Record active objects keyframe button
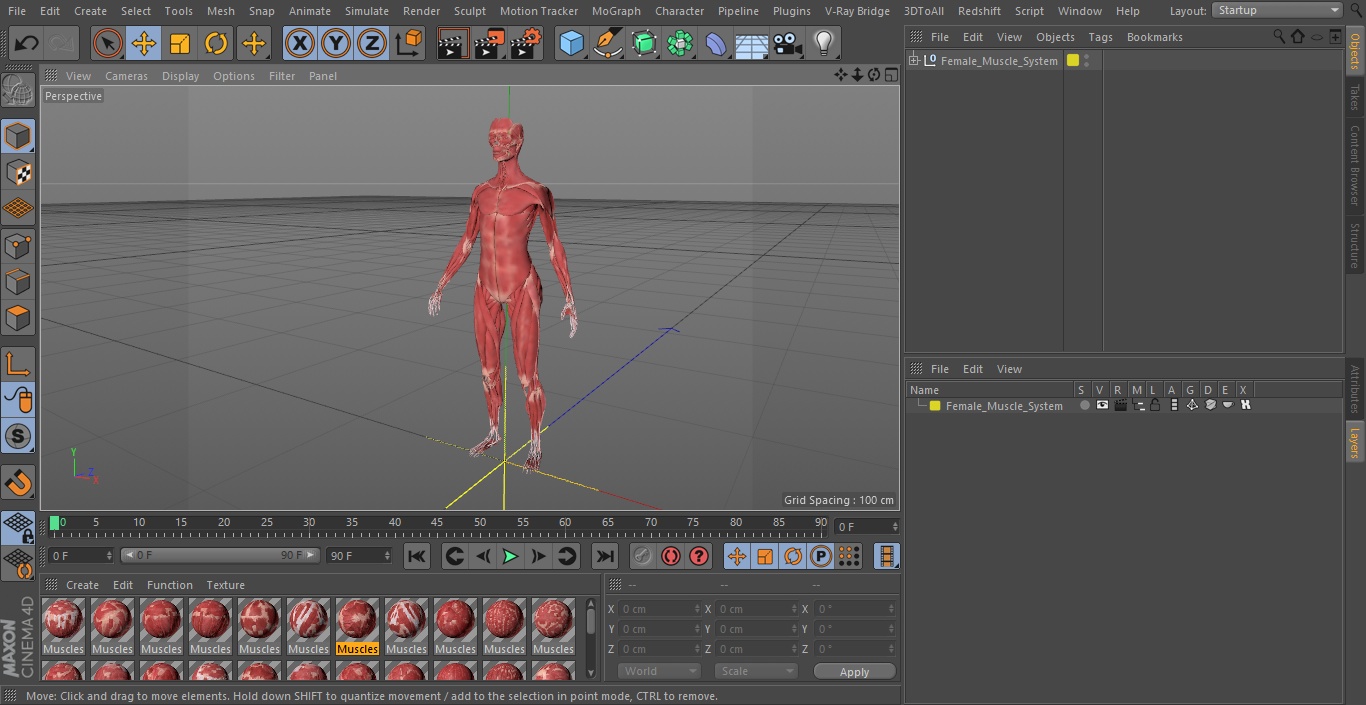The image size is (1366, 705). pos(643,556)
